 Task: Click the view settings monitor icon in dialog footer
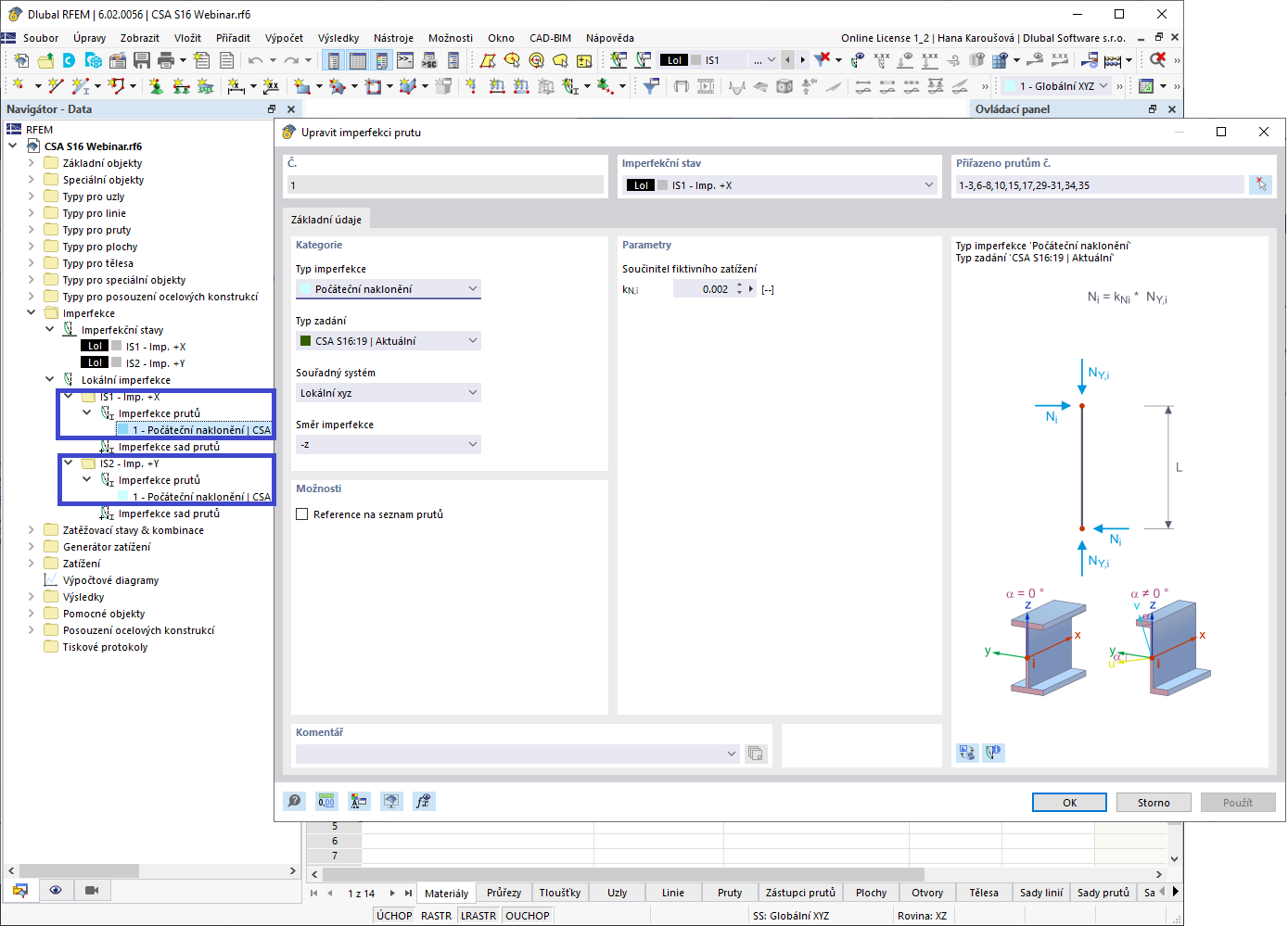391,802
